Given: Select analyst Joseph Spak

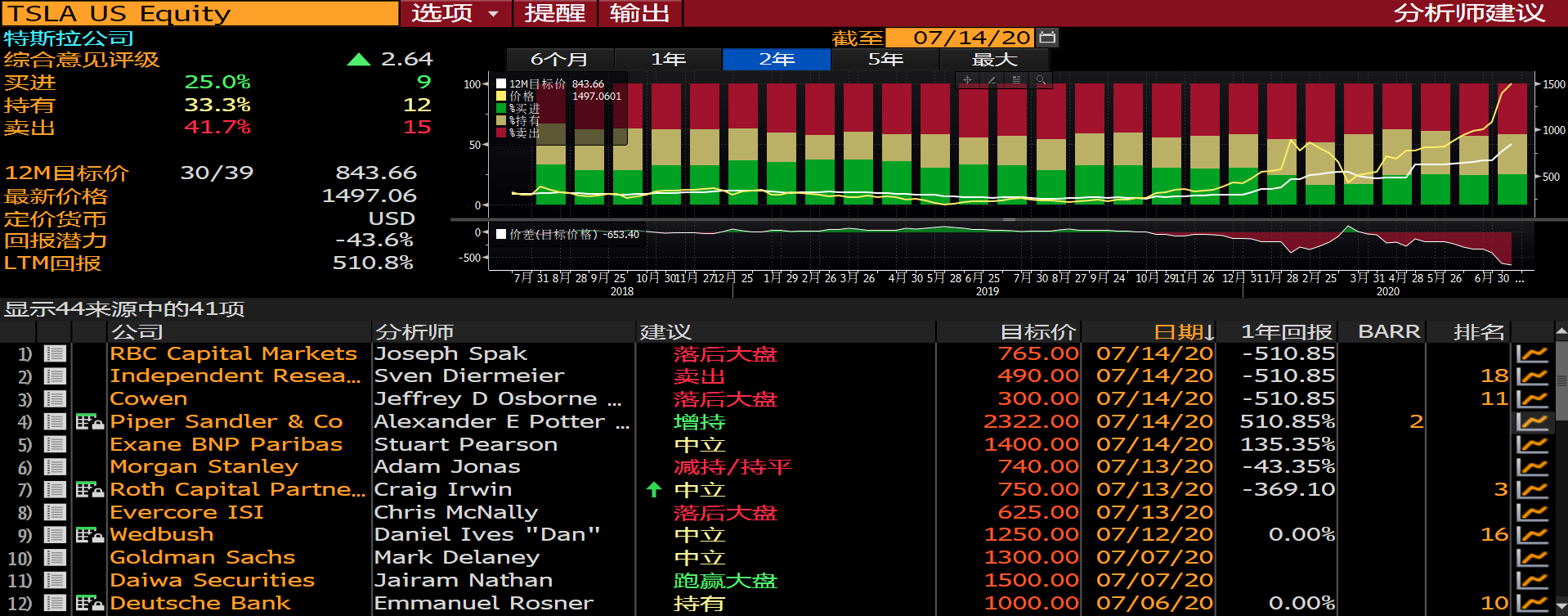Looking at the screenshot, I should click(x=450, y=353).
